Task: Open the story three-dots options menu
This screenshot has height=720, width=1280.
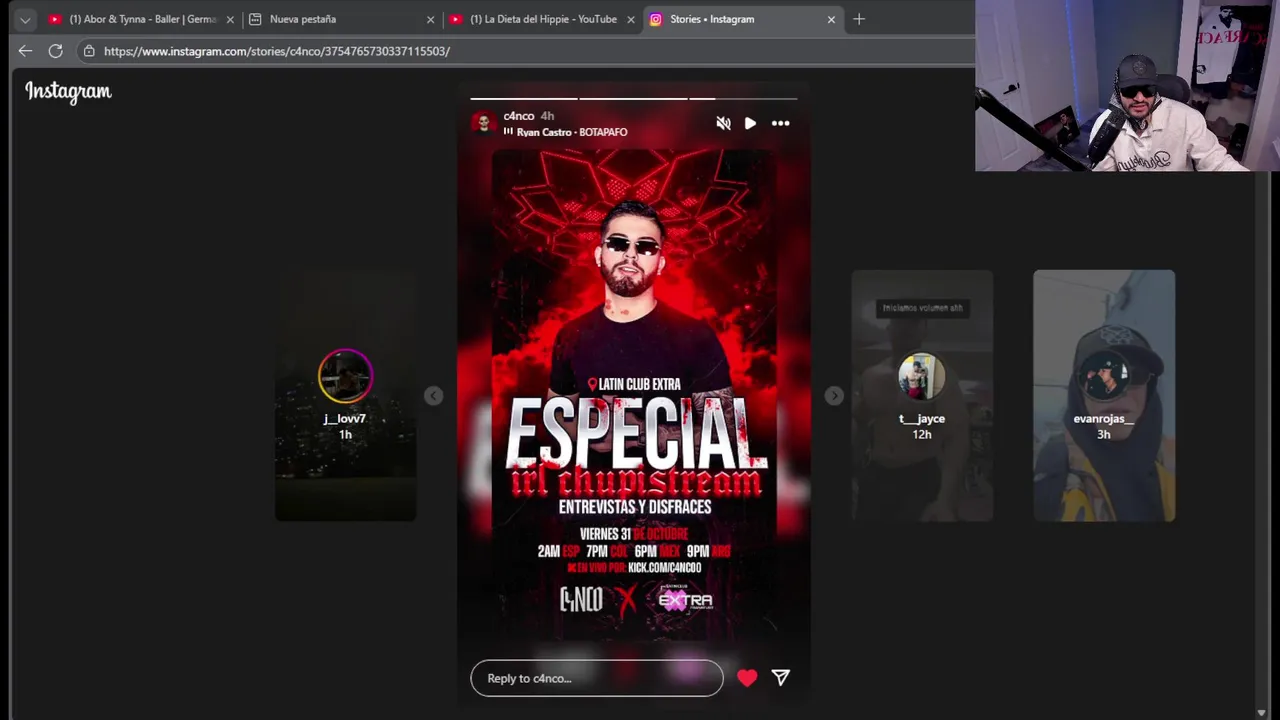Action: point(780,123)
